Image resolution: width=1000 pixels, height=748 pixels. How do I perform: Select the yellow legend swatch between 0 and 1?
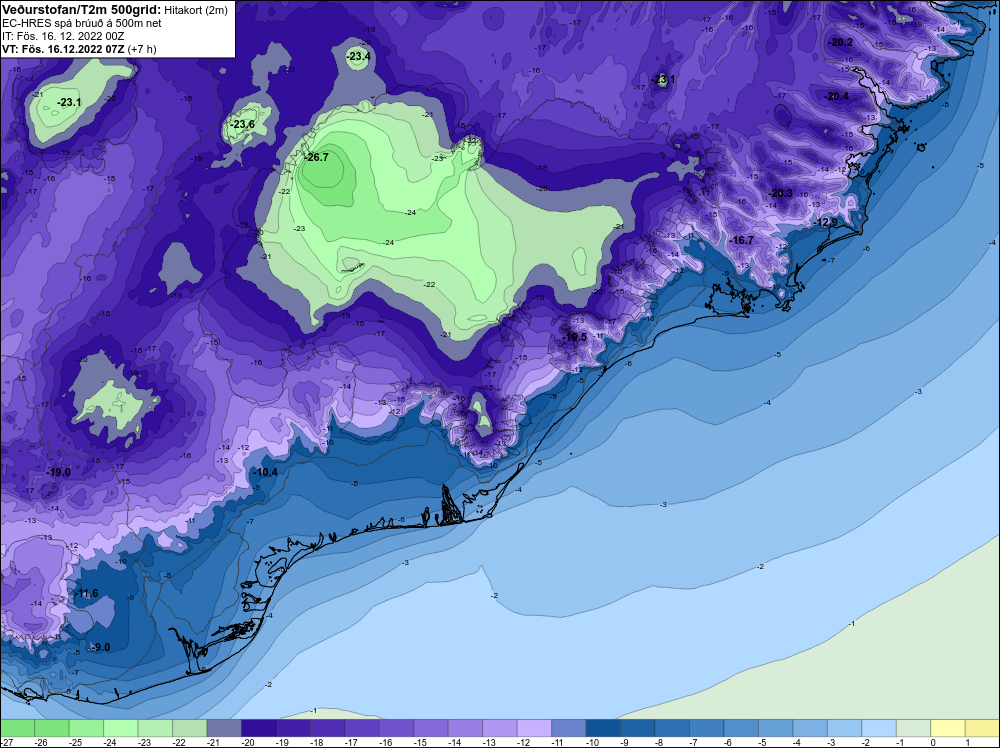coord(948,728)
